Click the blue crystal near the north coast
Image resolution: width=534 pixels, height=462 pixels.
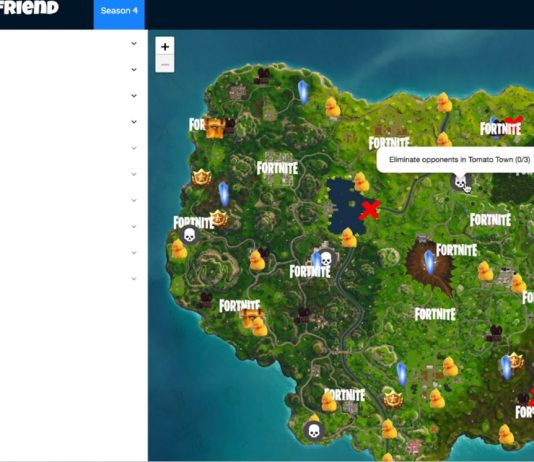click(x=303, y=92)
